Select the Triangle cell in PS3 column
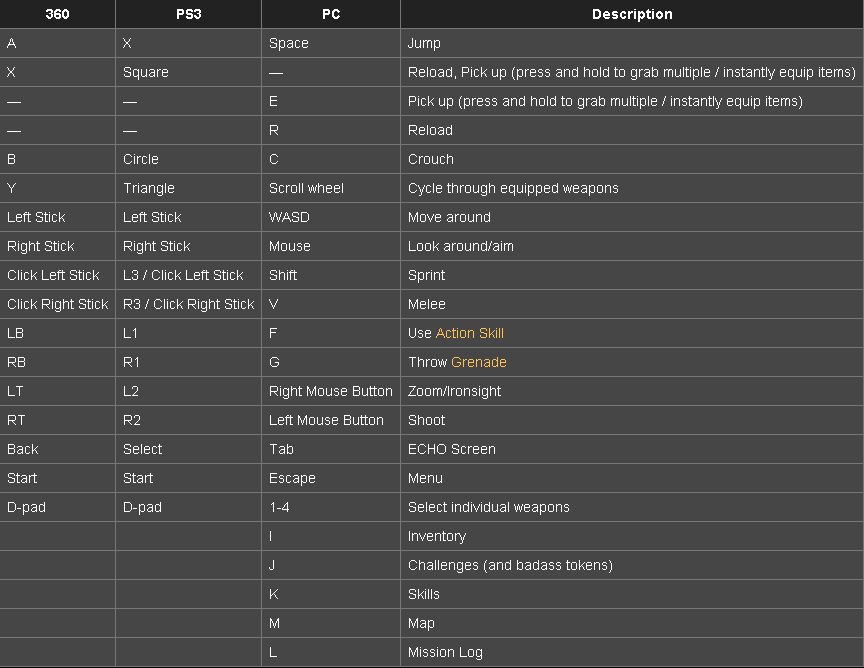The height and width of the screenshot is (668, 864). click(188, 188)
